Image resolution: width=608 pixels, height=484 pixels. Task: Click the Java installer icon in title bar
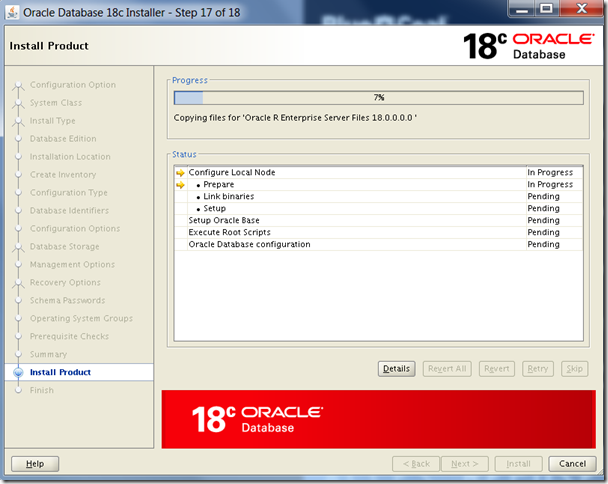click(x=12, y=12)
